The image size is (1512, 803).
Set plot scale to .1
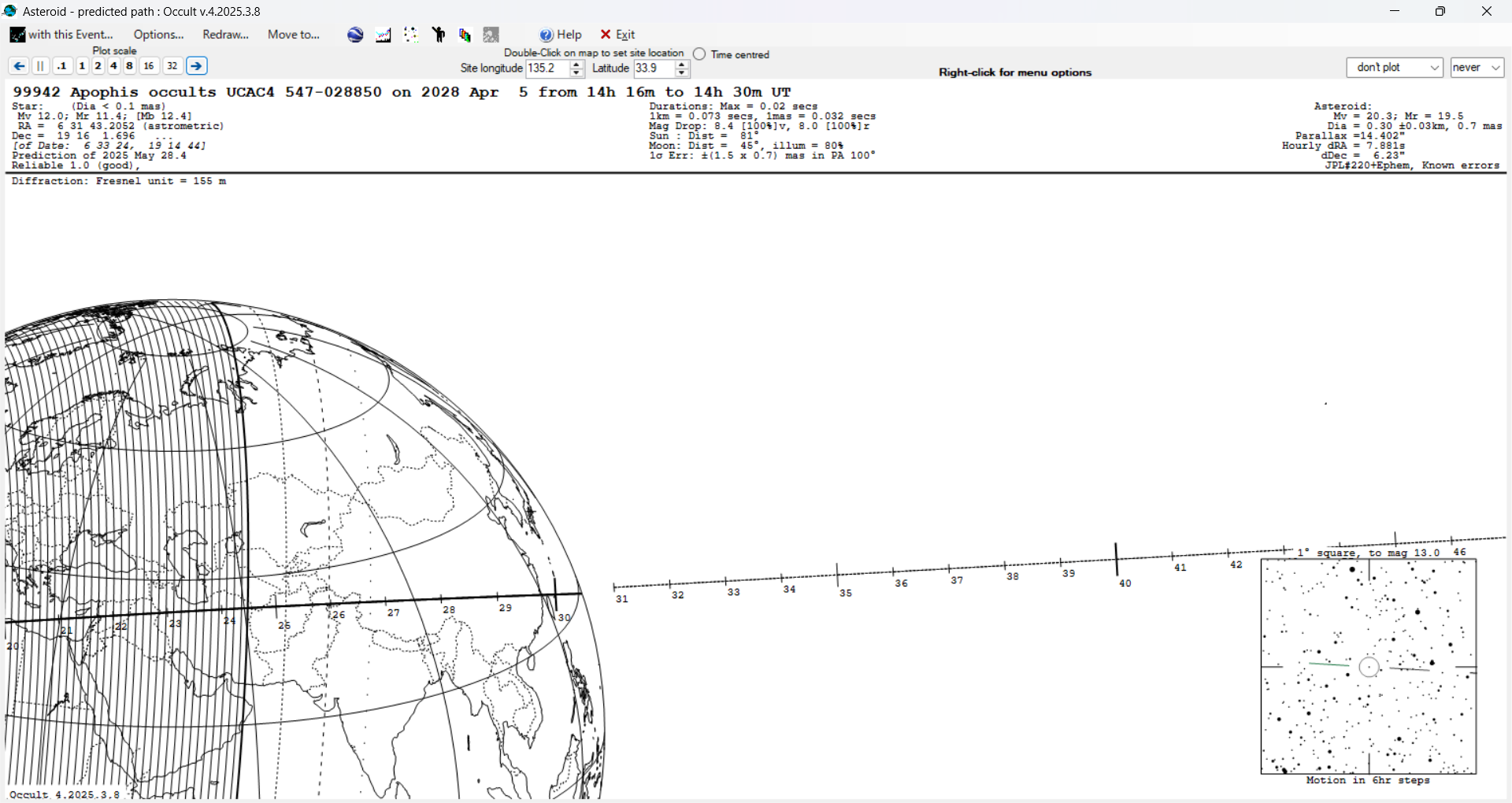[62, 66]
